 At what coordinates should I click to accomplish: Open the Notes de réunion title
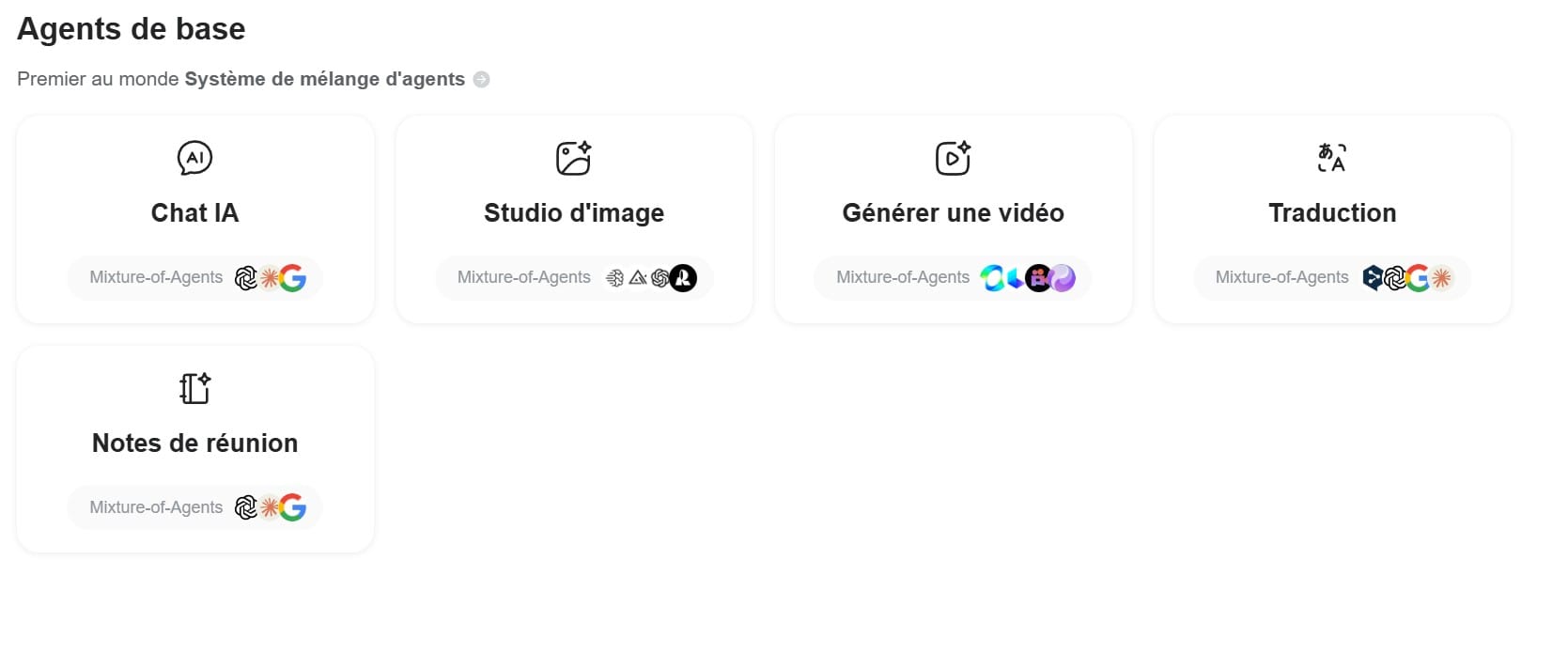(x=194, y=443)
